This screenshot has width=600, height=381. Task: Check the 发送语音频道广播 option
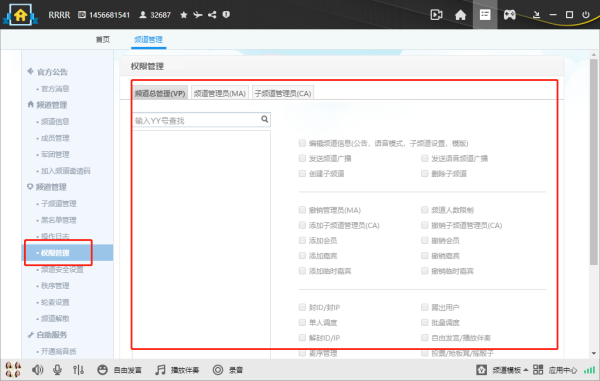[424, 158]
